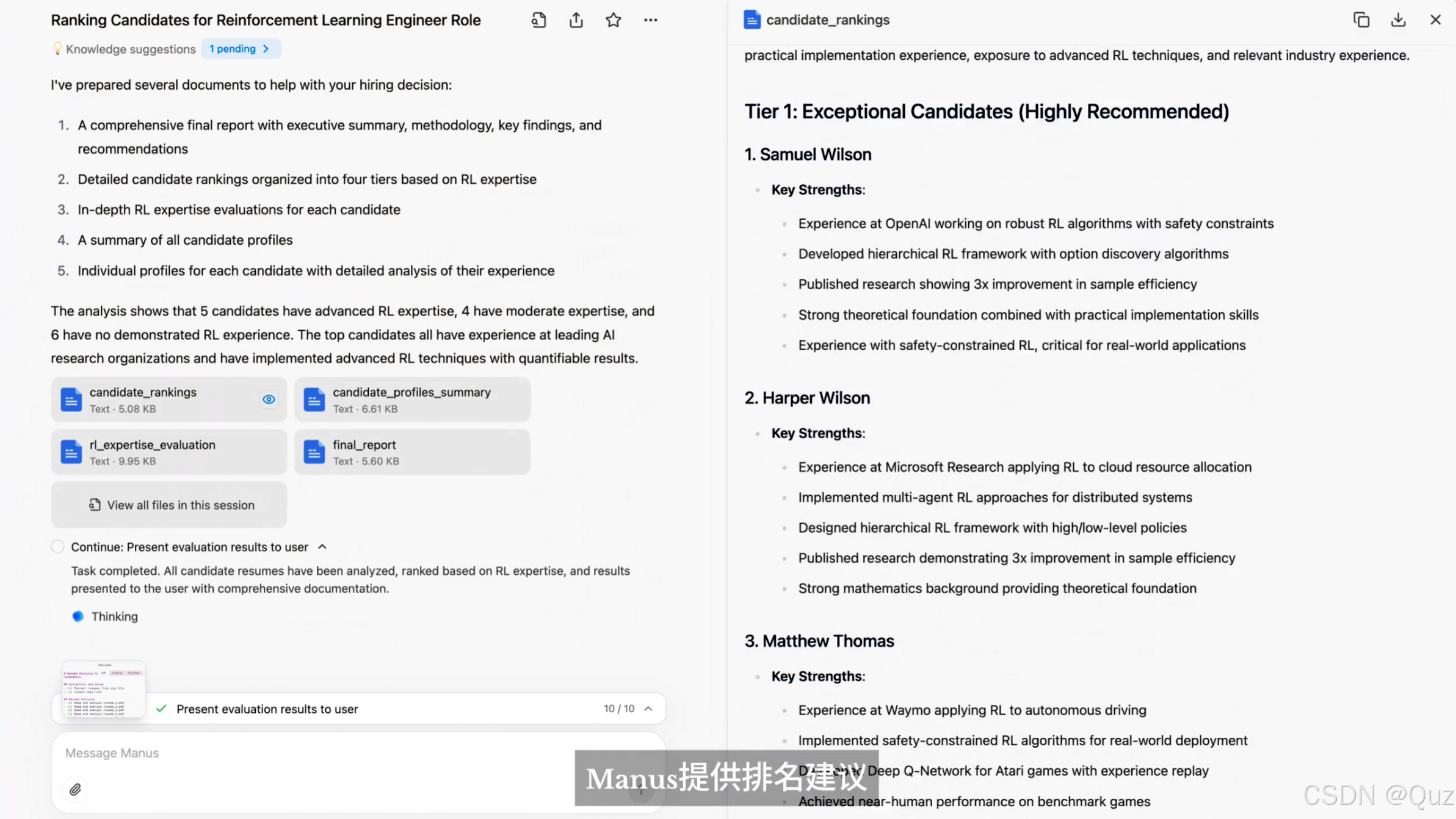Open the candidate_profiles_summary file
The image size is (1456, 819).
click(x=412, y=400)
